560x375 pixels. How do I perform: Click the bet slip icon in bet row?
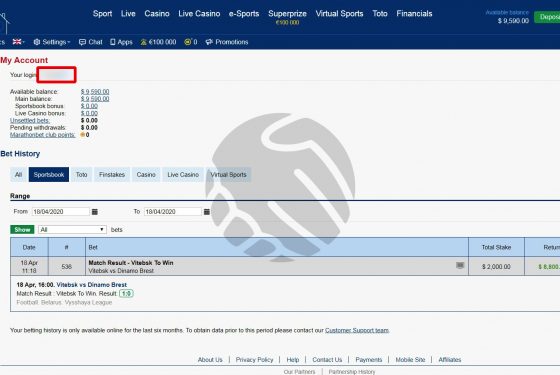click(460, 265)
